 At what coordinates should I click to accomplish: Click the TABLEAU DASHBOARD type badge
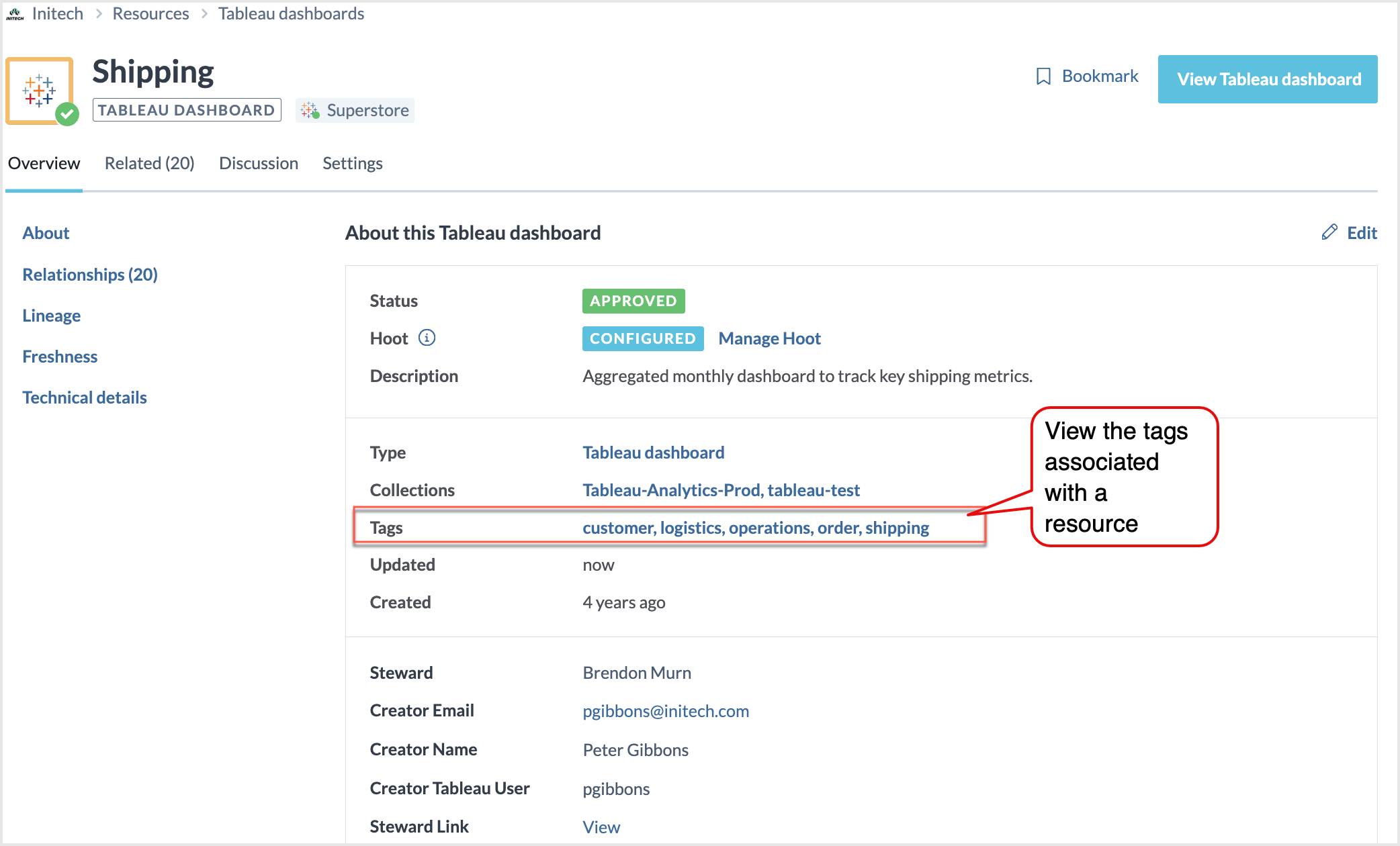click(x=187, y=110)
